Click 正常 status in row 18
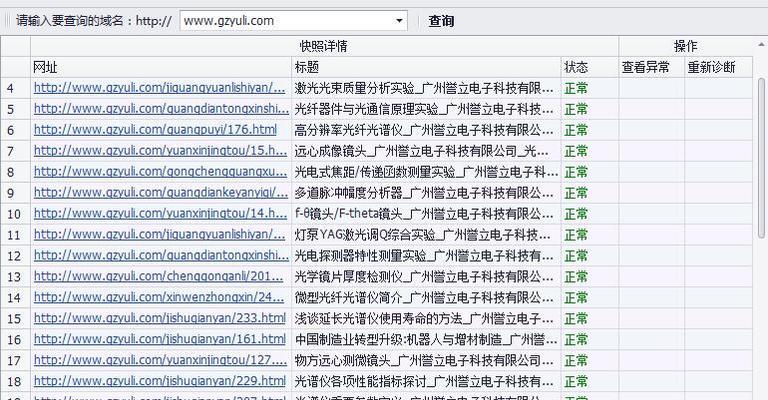The width and height of the screenshot is (768, 400). click(576, 381)
